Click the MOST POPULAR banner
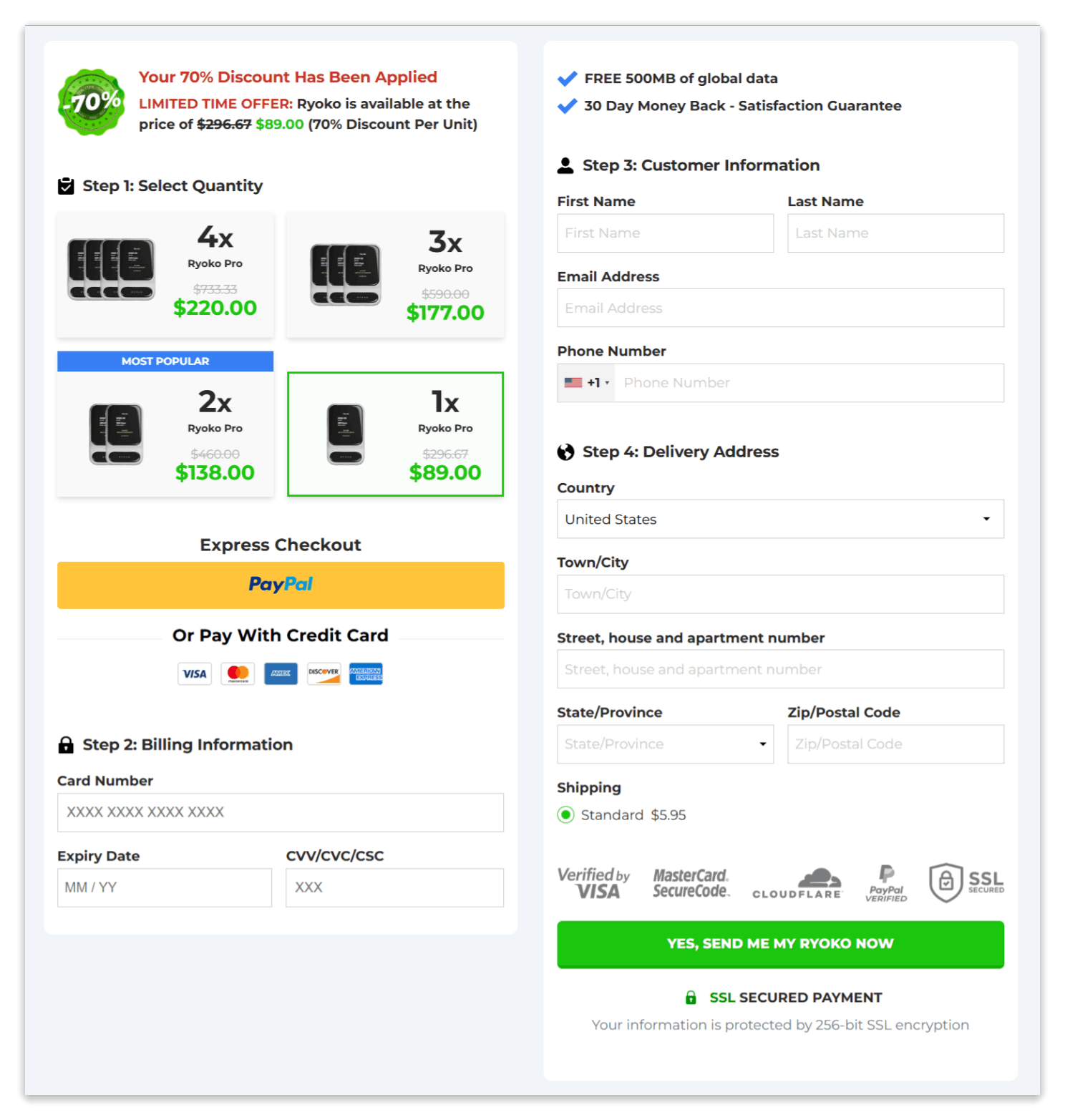Image resolution: width=1065 pixels, height=1120 pixels. pyautogui.click(x=165, y=361)
